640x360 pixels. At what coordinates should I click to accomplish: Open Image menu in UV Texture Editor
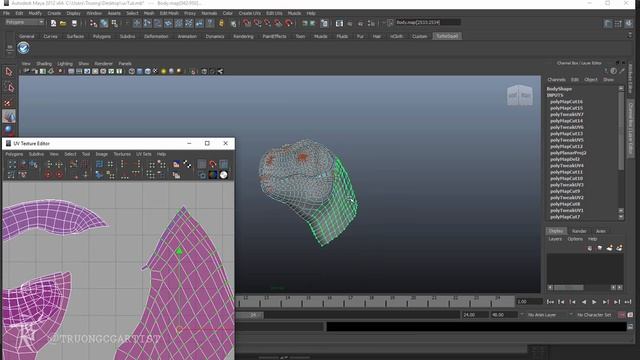tap(102, 154)
